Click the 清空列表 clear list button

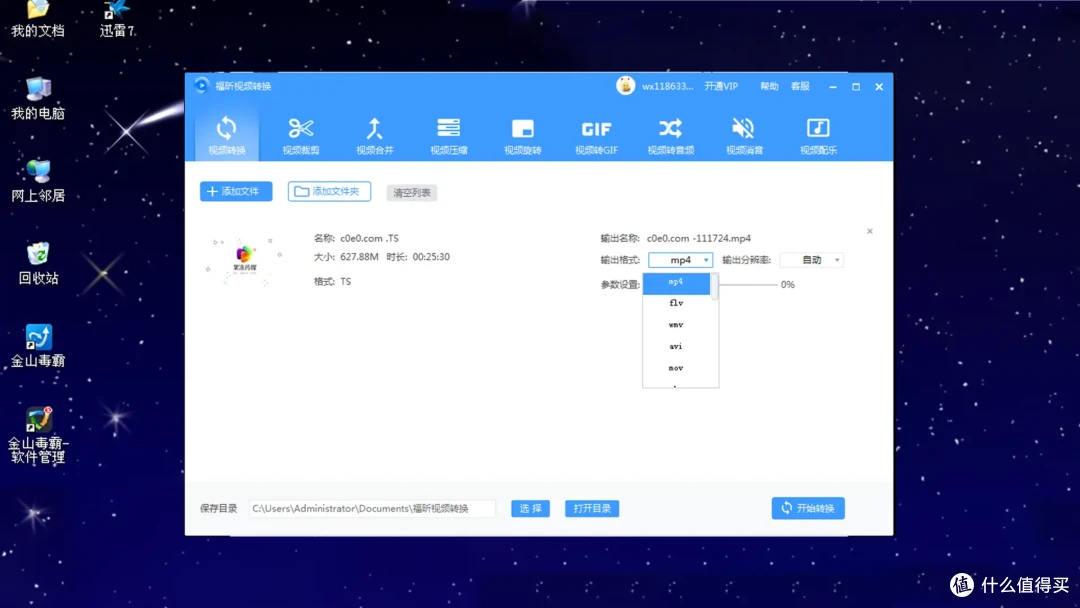(x=412, y=193)
